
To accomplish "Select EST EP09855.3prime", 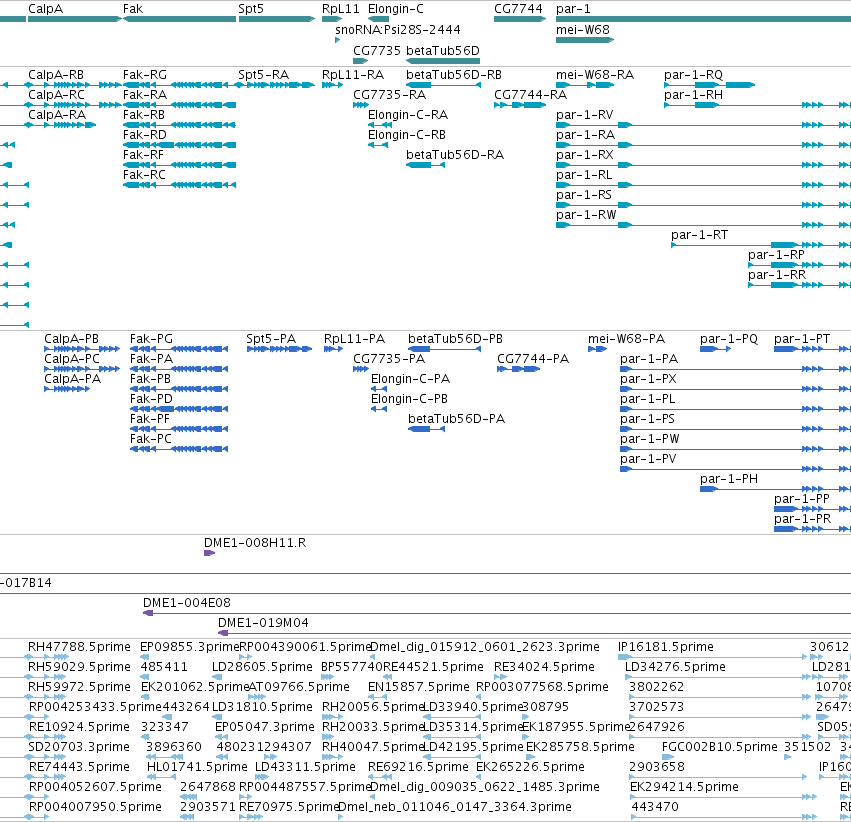I will point(145,657).
